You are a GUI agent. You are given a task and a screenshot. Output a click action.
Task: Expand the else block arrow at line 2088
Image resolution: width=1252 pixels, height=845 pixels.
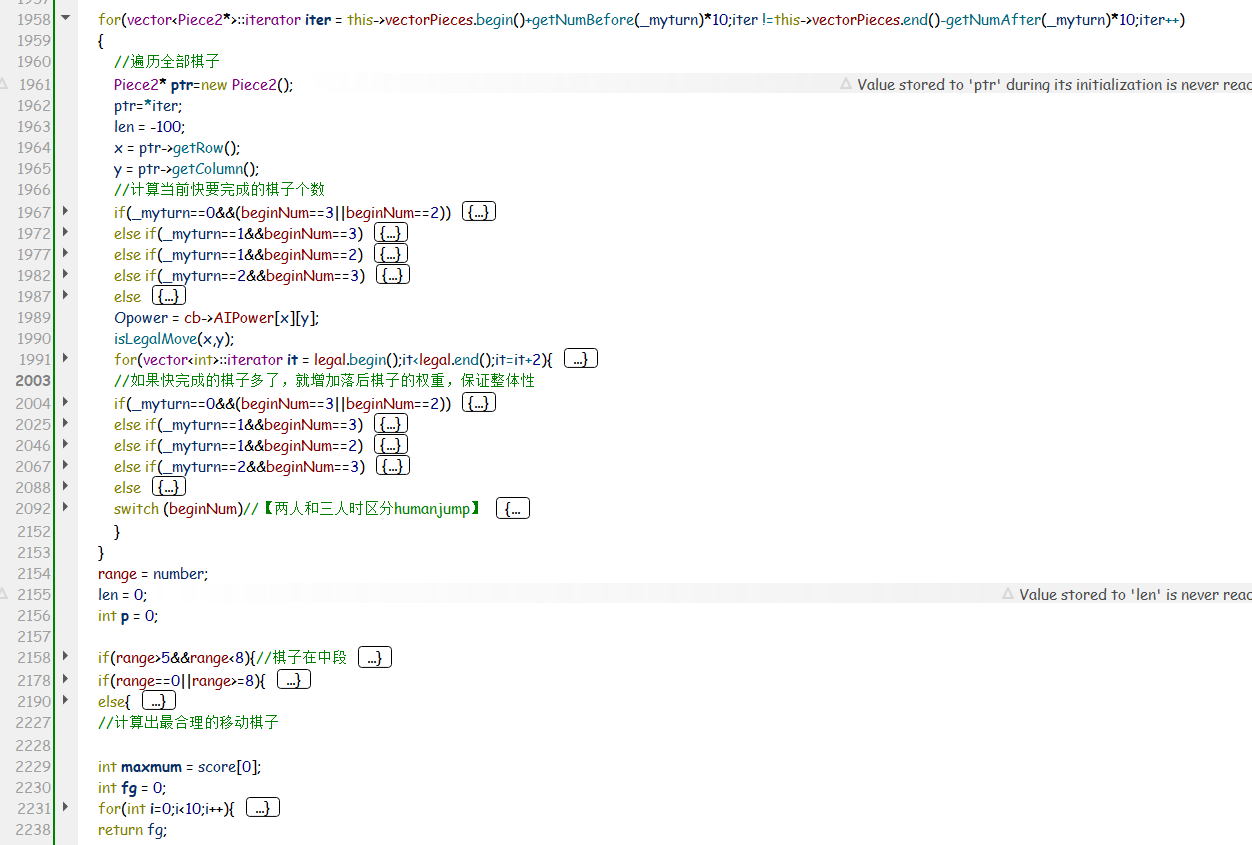click(66, 486)
